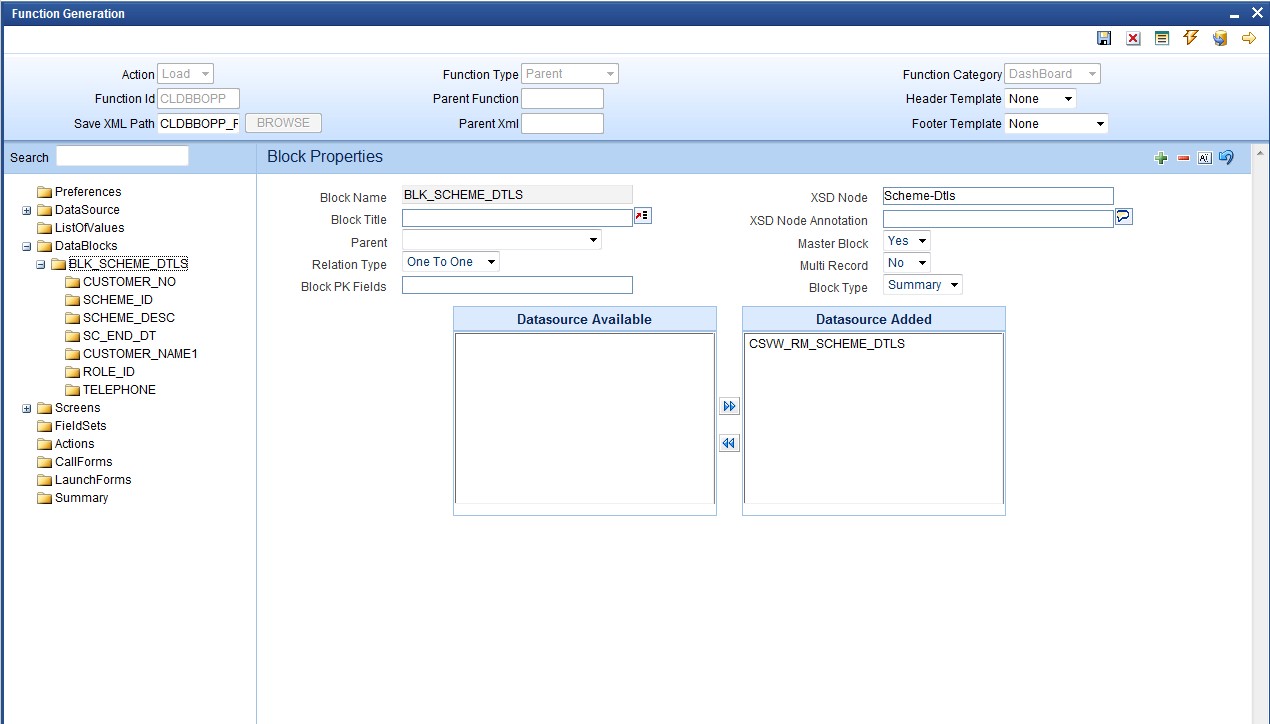Click the Summary folder icon in tree

44,498
